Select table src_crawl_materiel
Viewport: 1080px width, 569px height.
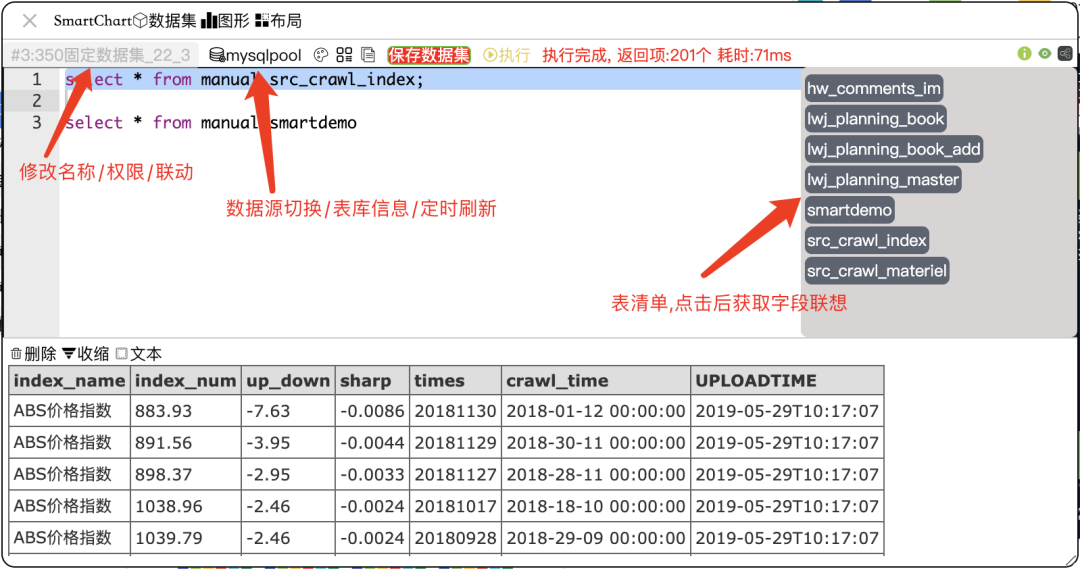tap(877, 271)
